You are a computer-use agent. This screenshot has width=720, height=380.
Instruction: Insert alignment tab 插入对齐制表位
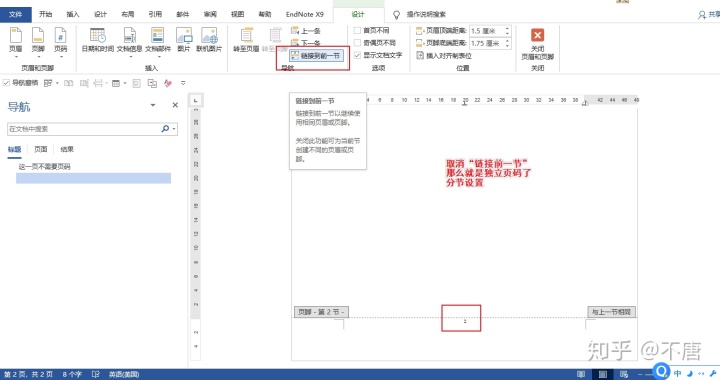pyautogui.click(x=444, y=56)
